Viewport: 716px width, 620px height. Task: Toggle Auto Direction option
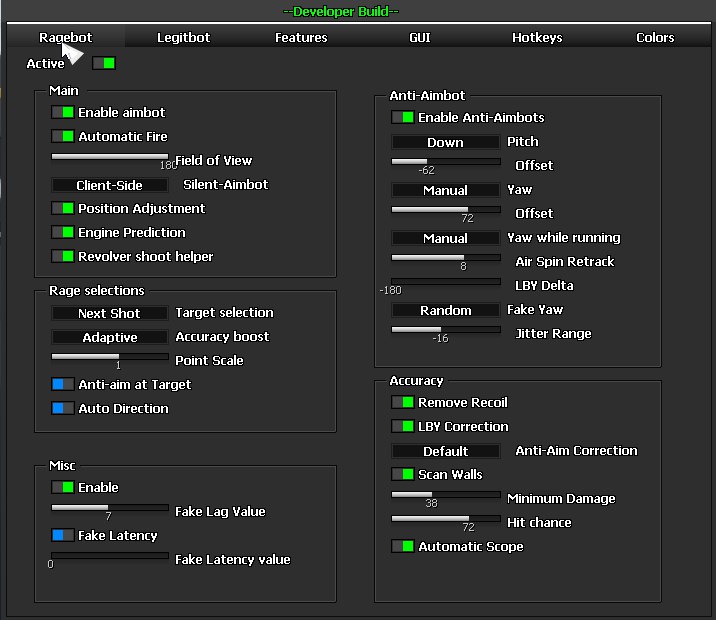pyautogui.click(x=63, y=409)
